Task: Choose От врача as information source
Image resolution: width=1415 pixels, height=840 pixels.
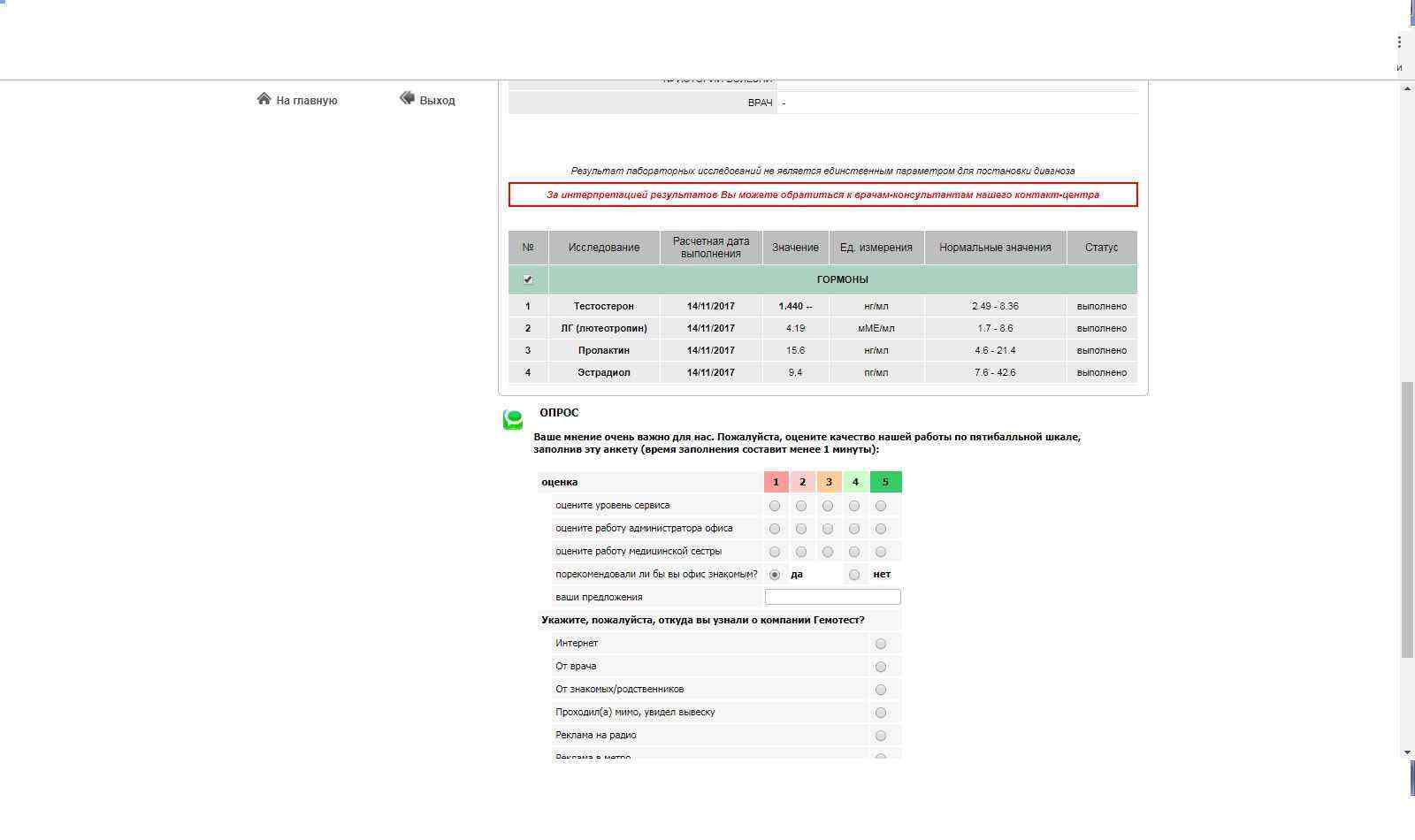Action: point(881,667)
